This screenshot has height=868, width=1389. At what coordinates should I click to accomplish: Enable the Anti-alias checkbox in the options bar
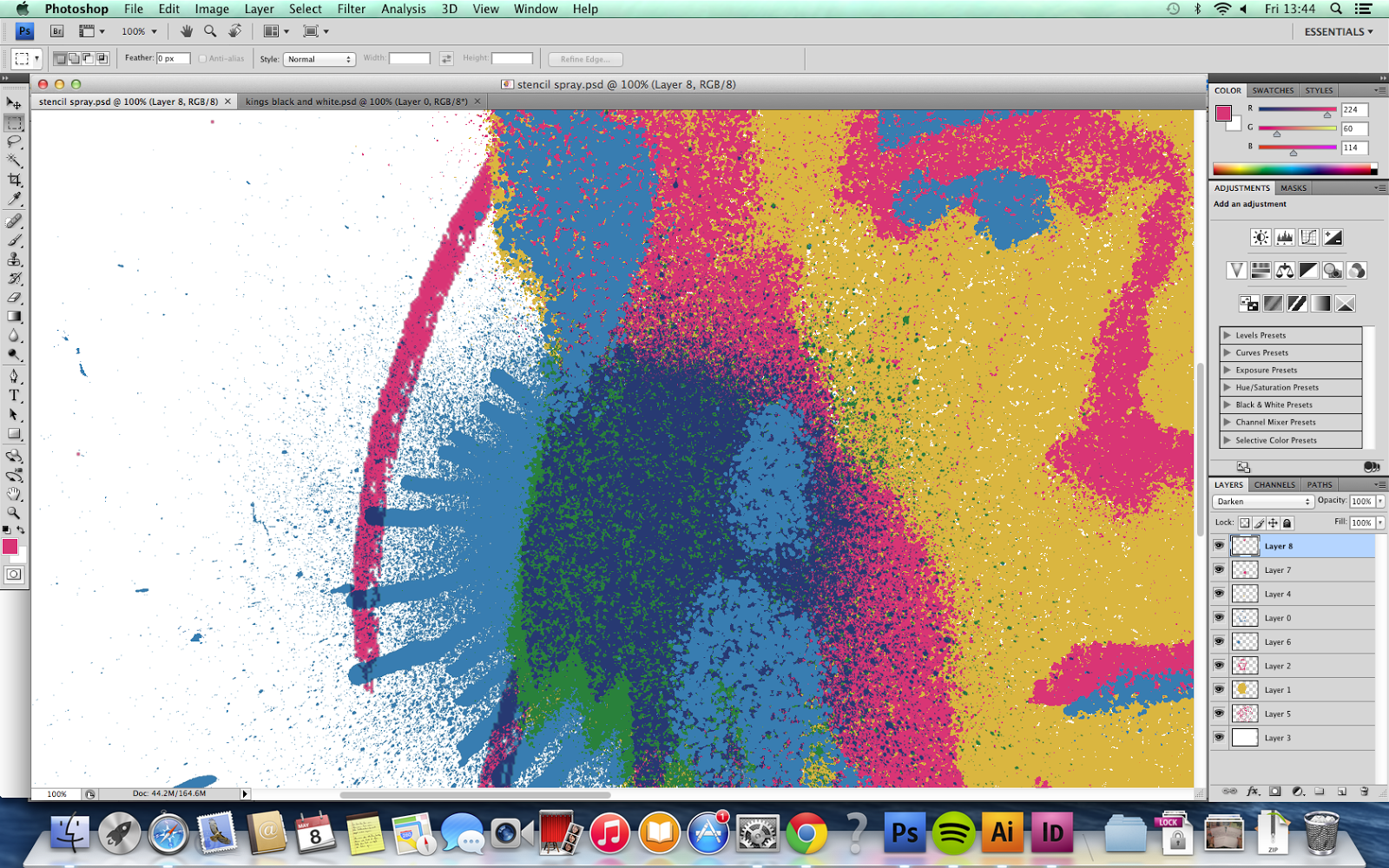[201, 58]
